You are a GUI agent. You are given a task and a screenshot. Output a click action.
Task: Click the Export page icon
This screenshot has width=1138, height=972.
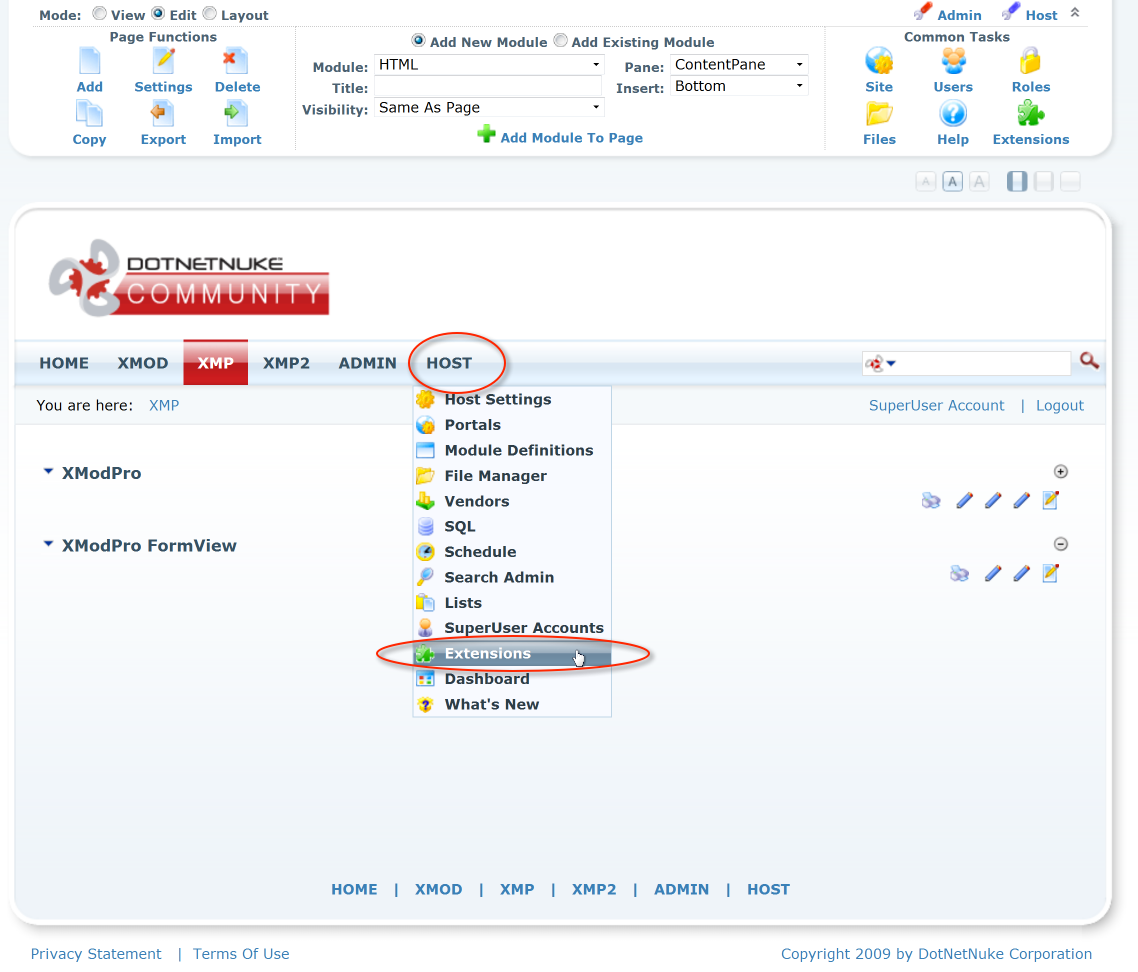coord(163,114)
